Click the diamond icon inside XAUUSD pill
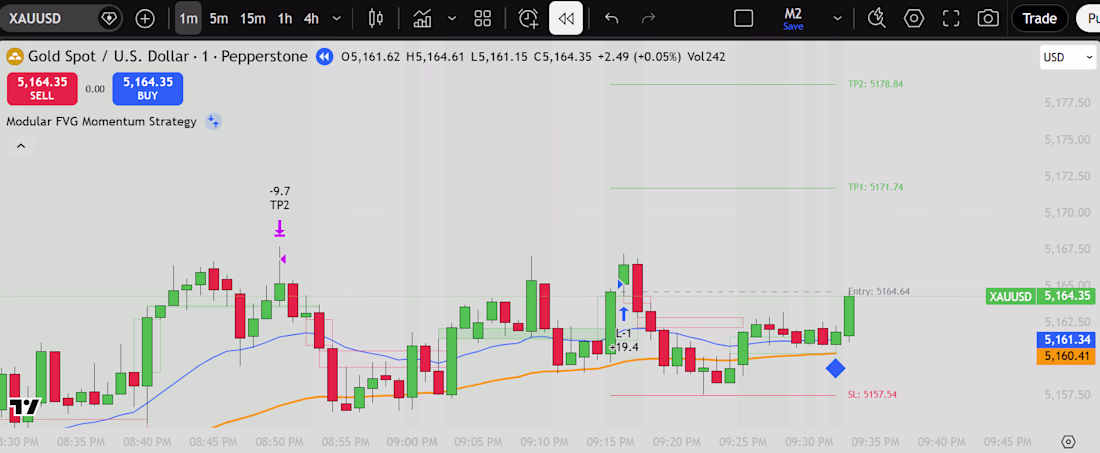This screenshot has height=453, width=1100. click(108, 19)
